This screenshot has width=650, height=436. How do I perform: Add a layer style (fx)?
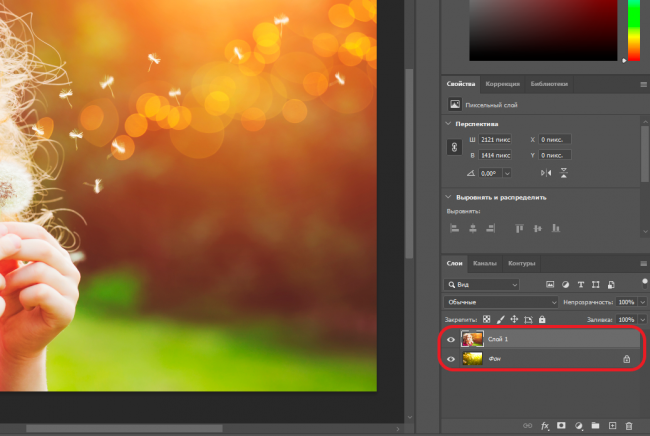coord(545,426)
